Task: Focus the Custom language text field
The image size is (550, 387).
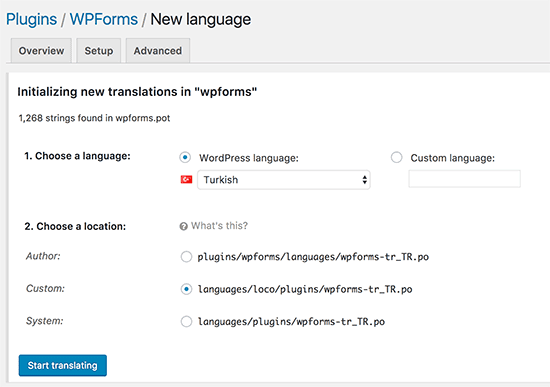Action: pyautogui.click(x=464, y=179)
